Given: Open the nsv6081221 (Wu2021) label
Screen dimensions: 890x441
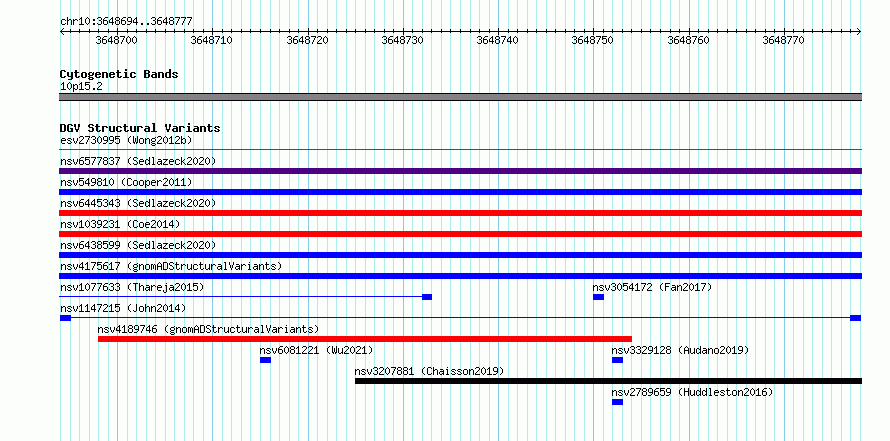Looking at the screenshot, I should point(316,350).
